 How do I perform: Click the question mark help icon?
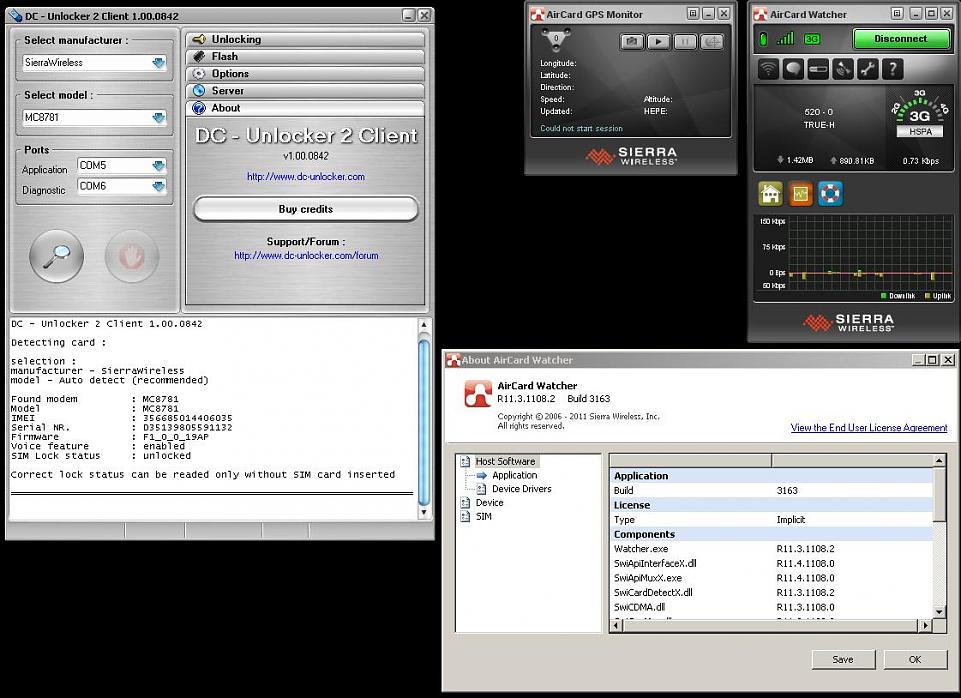click(x=892, y=69)
